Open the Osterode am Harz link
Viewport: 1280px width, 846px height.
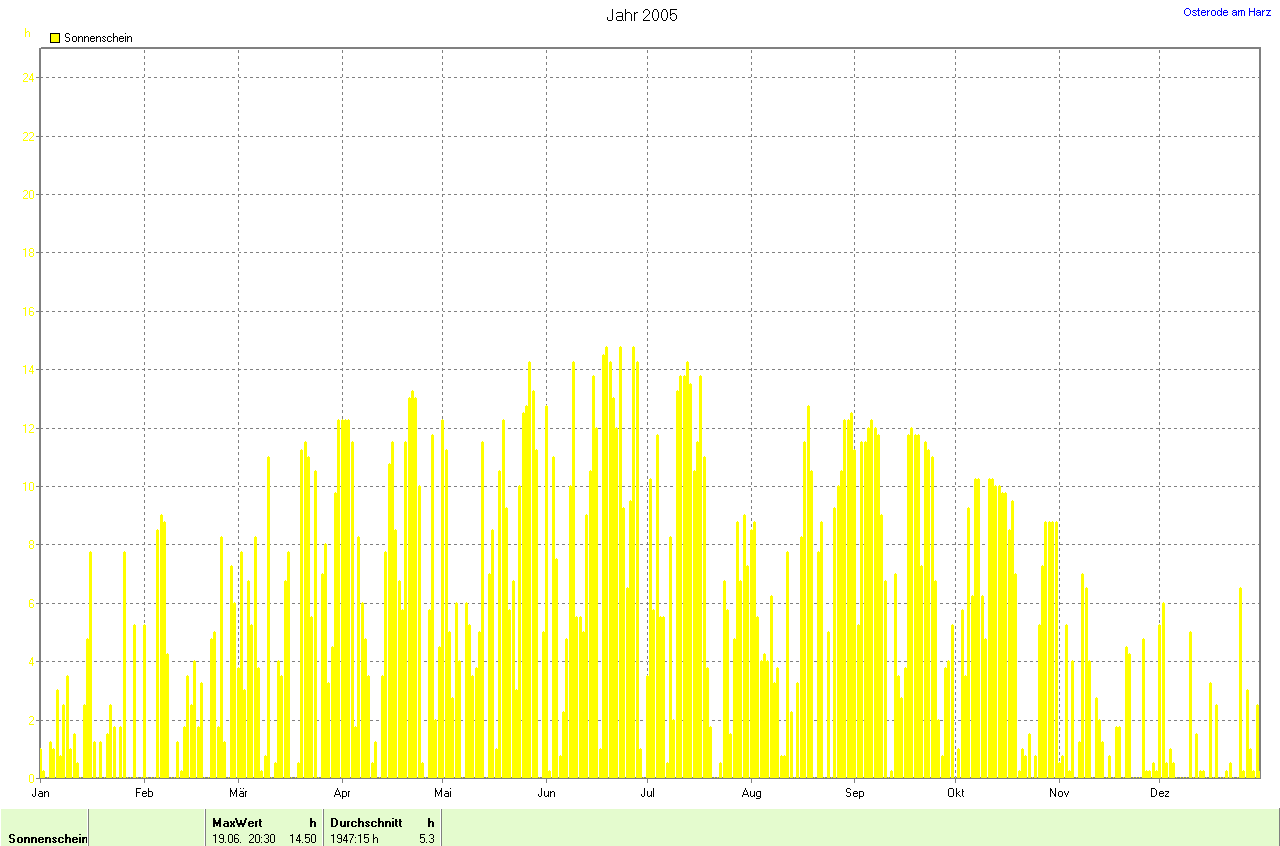[x=1227, y=12]
